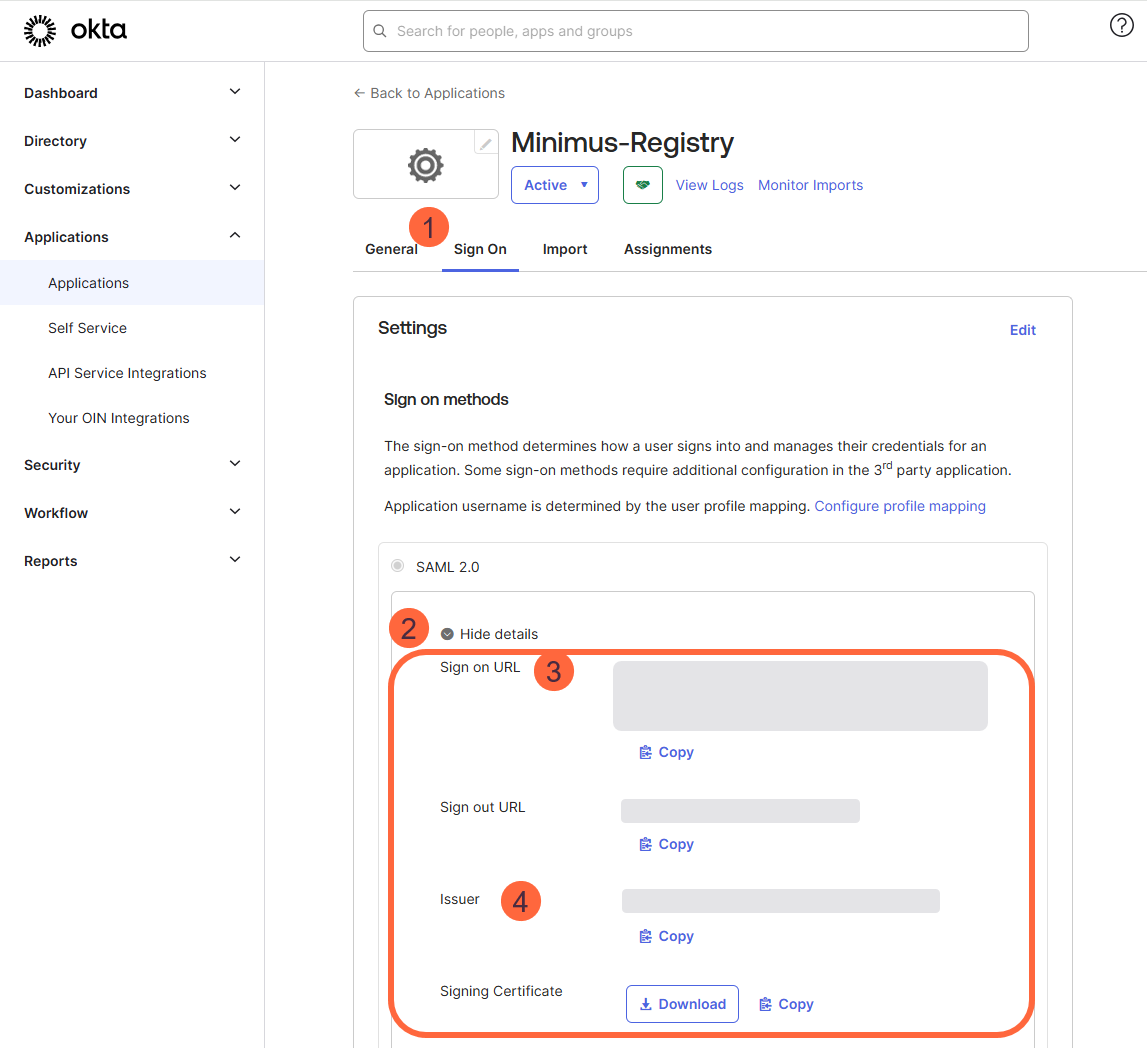Click the Issuer value field

click(x=781, y=901)
